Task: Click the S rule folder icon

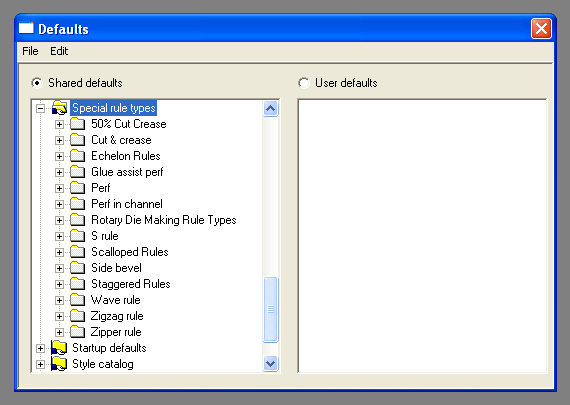Action: (77, 236)
